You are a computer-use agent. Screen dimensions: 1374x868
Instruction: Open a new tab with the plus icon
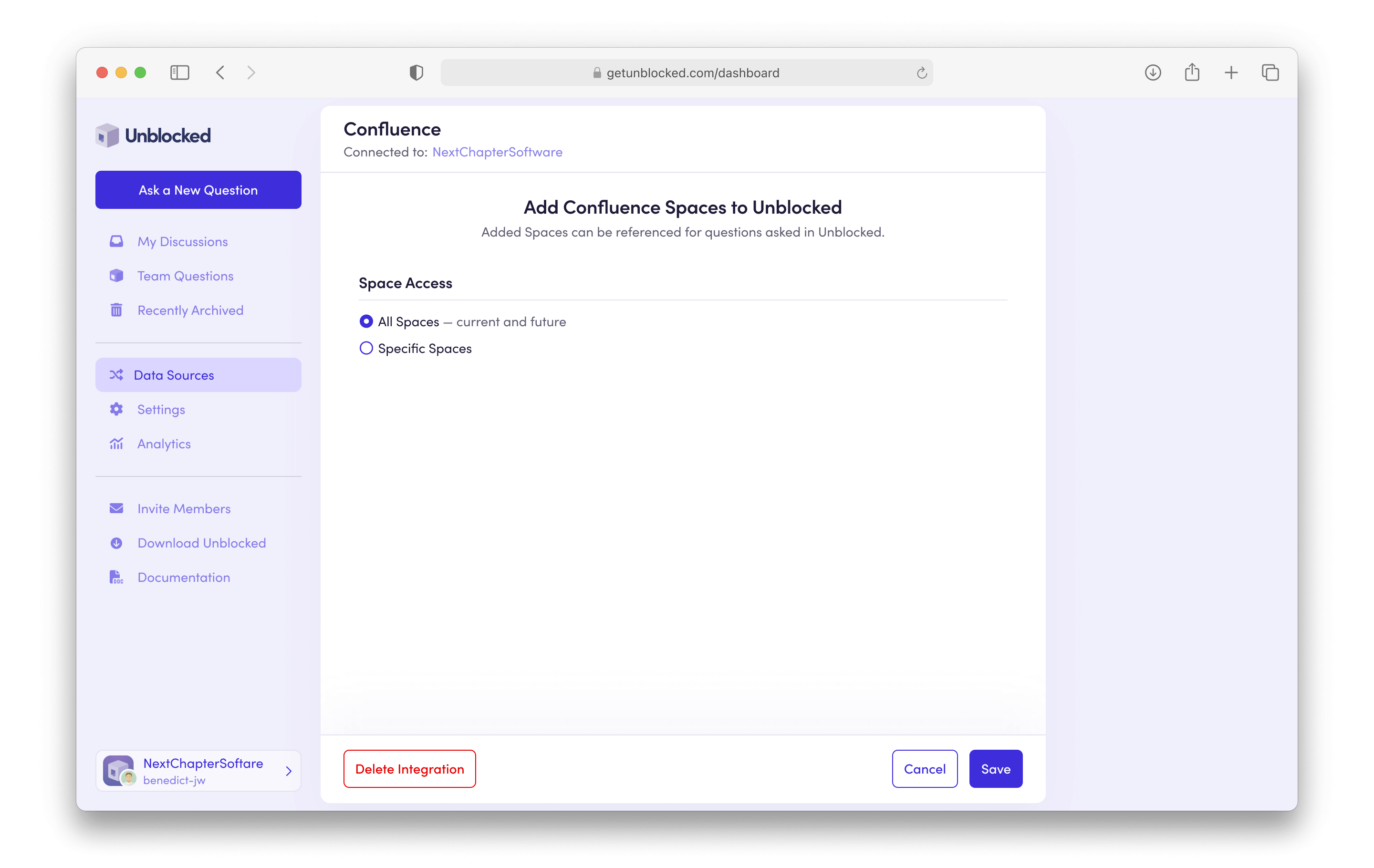[x=1231, y=72]
